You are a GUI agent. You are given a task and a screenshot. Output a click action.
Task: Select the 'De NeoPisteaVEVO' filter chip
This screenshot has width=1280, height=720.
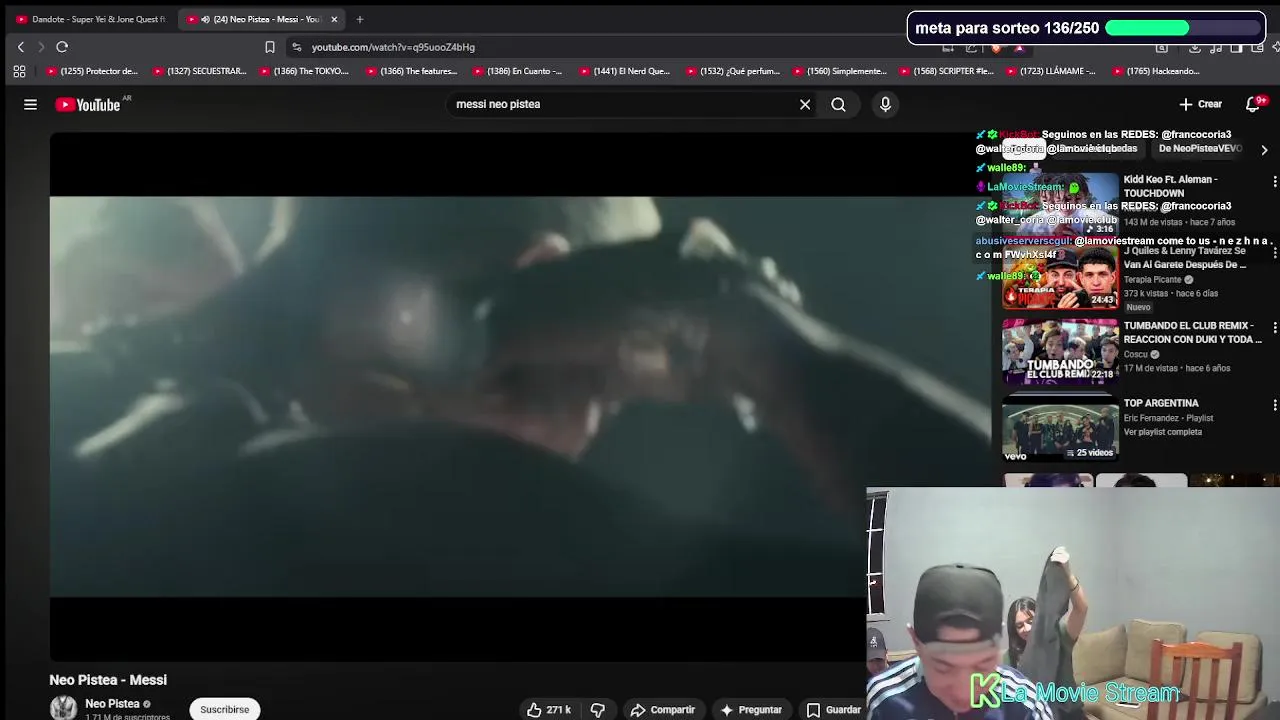point(1200,148)
